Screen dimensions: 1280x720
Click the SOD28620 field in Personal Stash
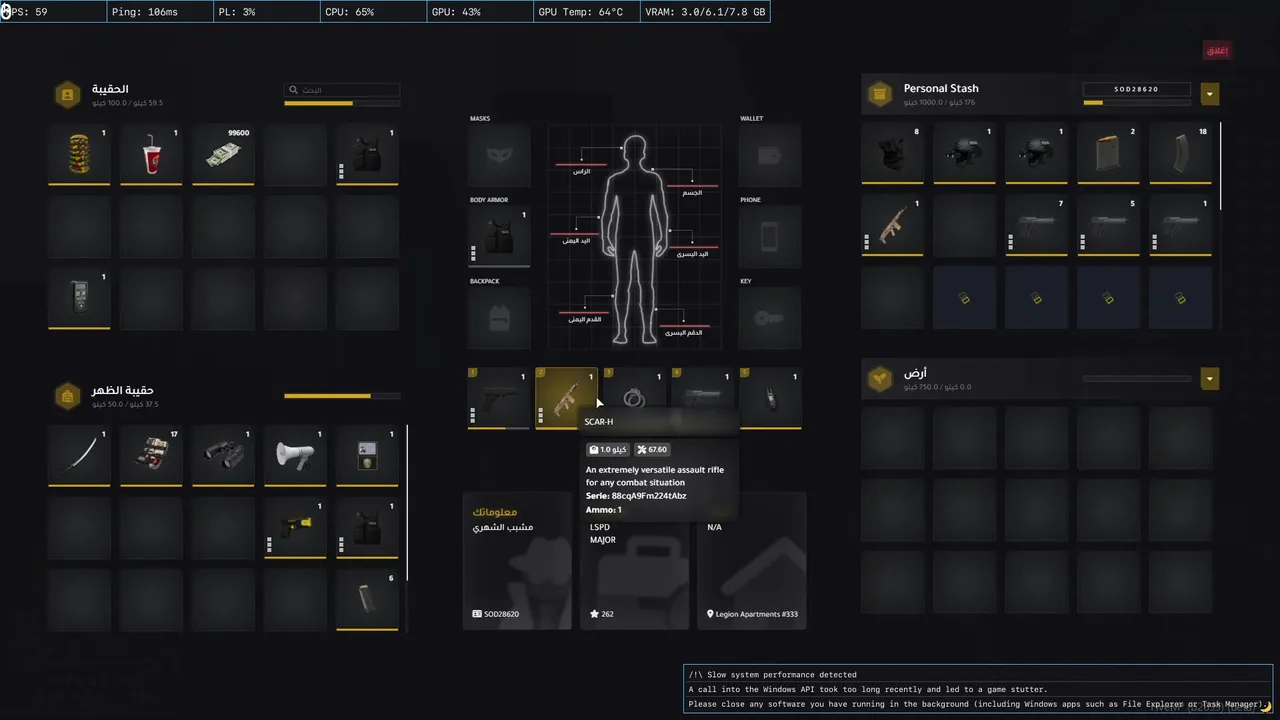(x=1137, y=89)
